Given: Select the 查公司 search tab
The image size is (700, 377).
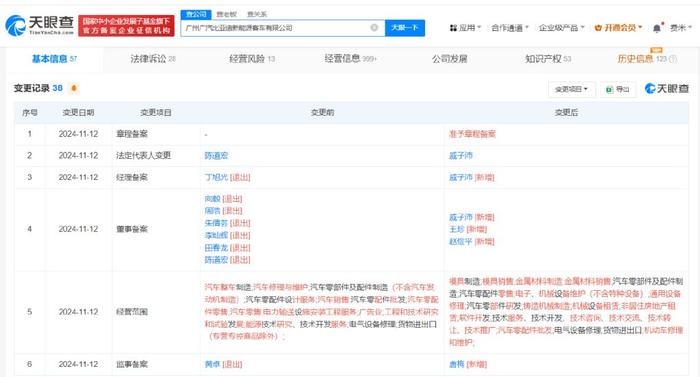Looking at the screenshot, I should point(196,14).
